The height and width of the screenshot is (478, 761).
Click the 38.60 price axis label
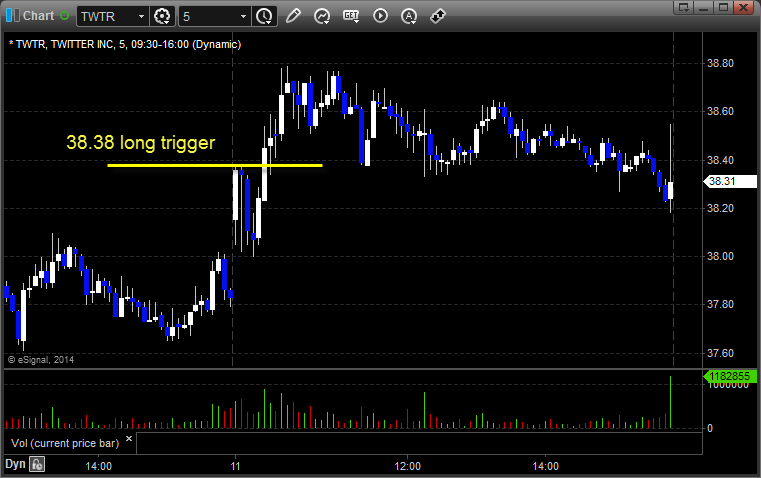(720, 111)
